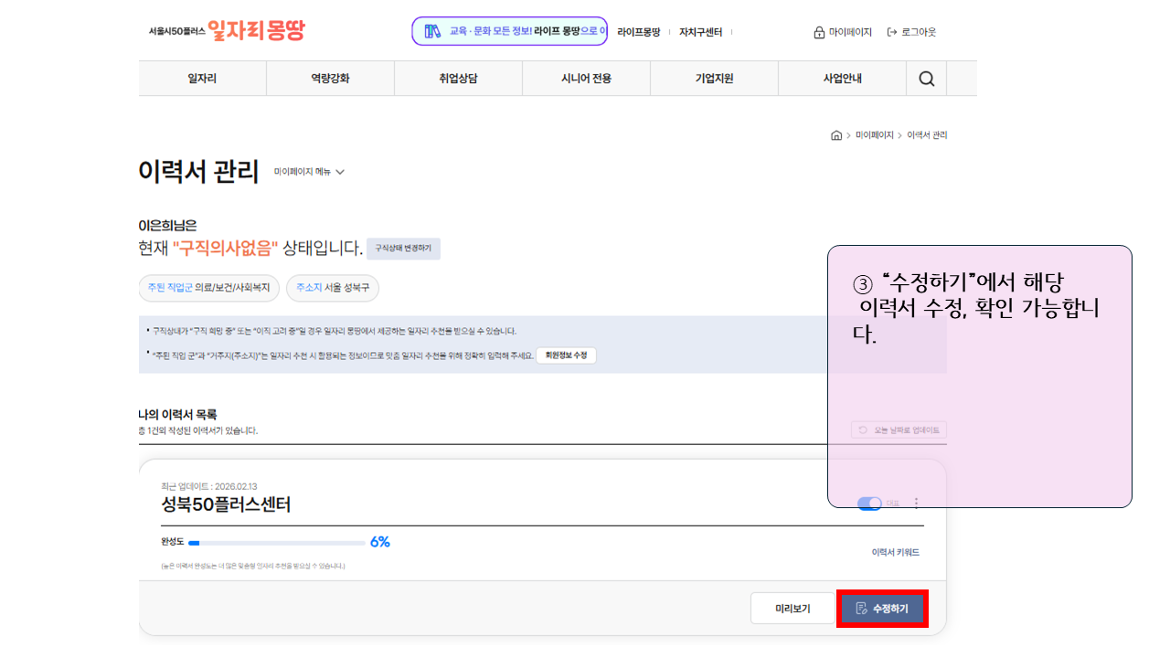Open the 역량강화 navigation menu
1170x658 pixels.
click(x=330, y=79)
